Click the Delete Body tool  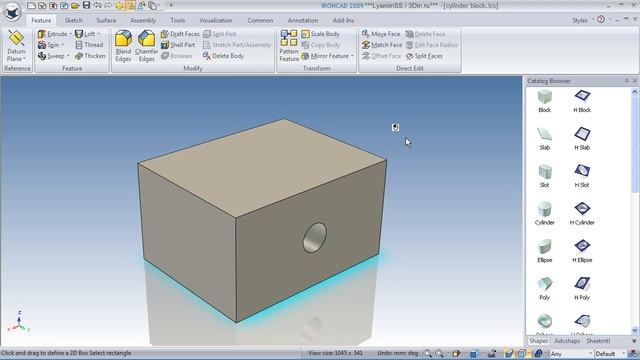(x=223, y=56)
